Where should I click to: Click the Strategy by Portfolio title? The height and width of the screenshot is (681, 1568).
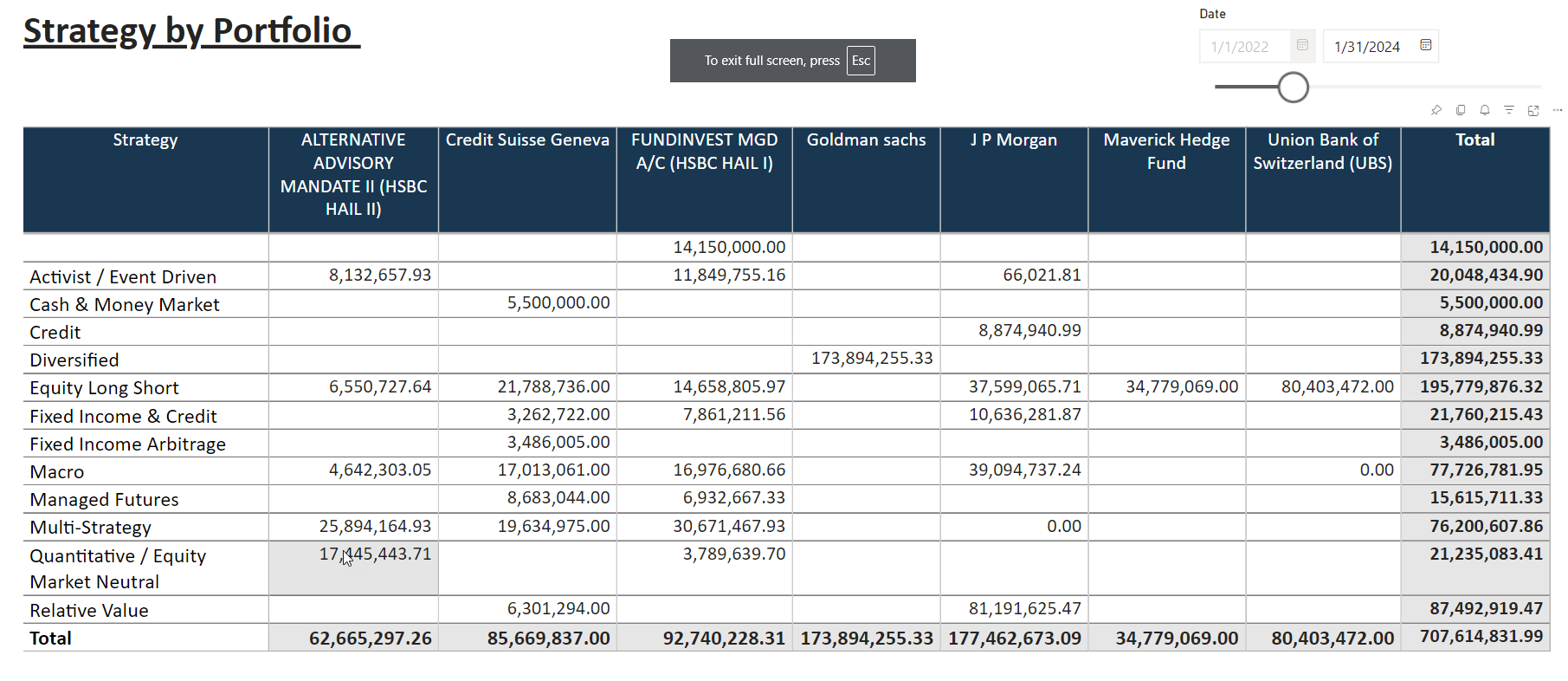[x=188, y=31]
